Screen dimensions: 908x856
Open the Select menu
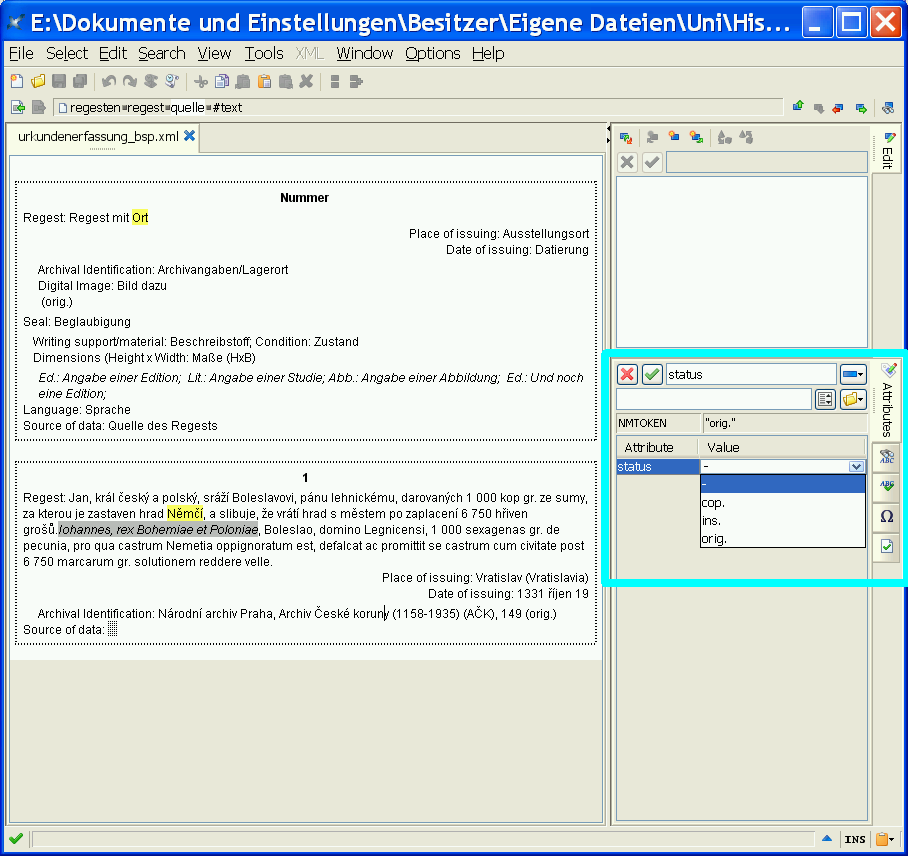67,53
